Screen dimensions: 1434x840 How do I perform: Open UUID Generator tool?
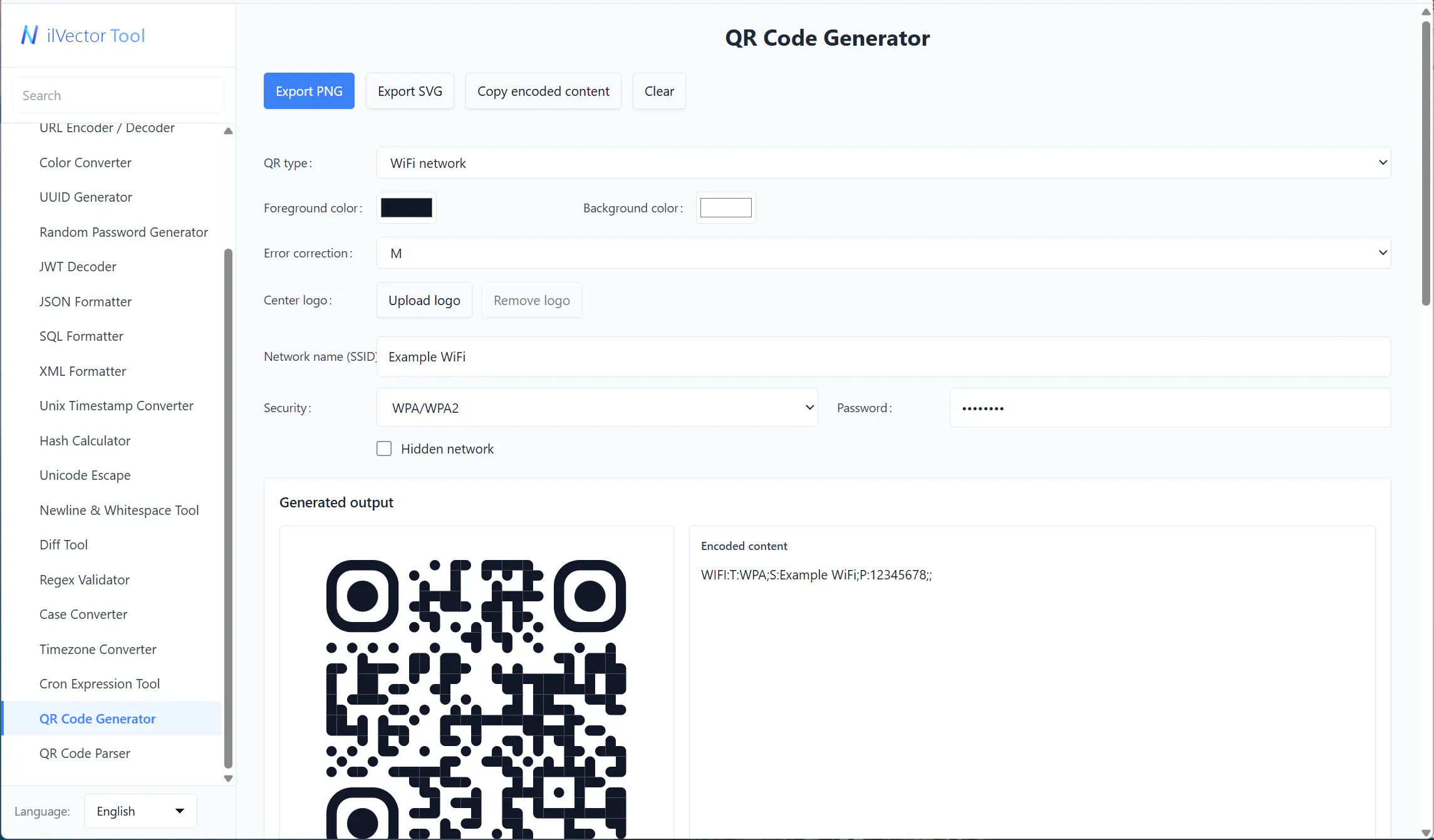tap(86, 197)
